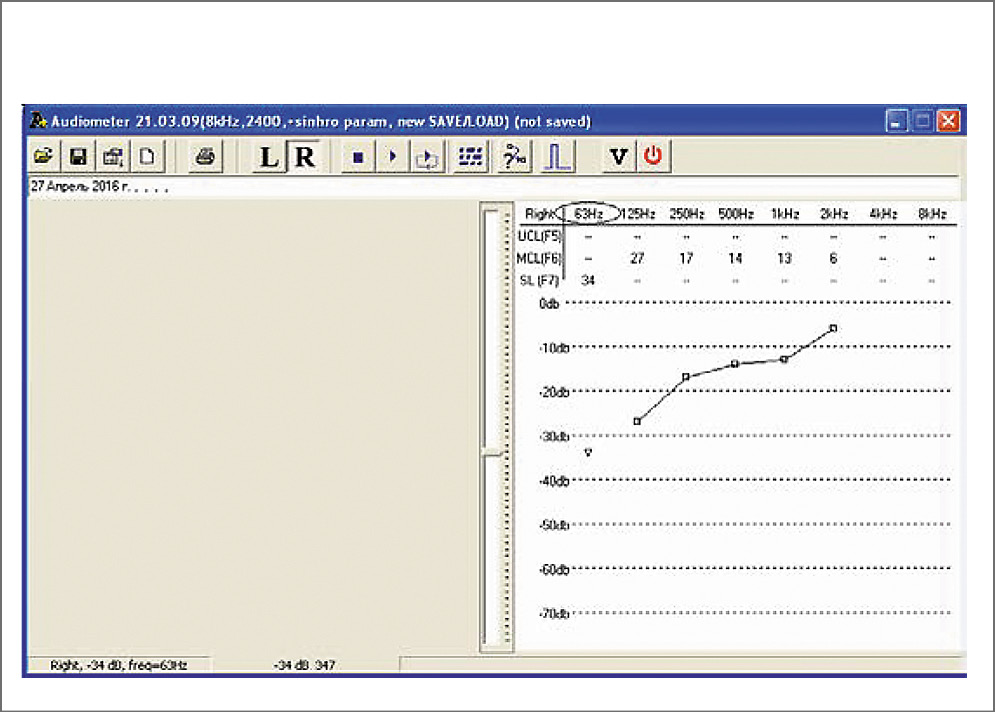Select Right ear with R button
Screen dimensions: 995x712
304,157
